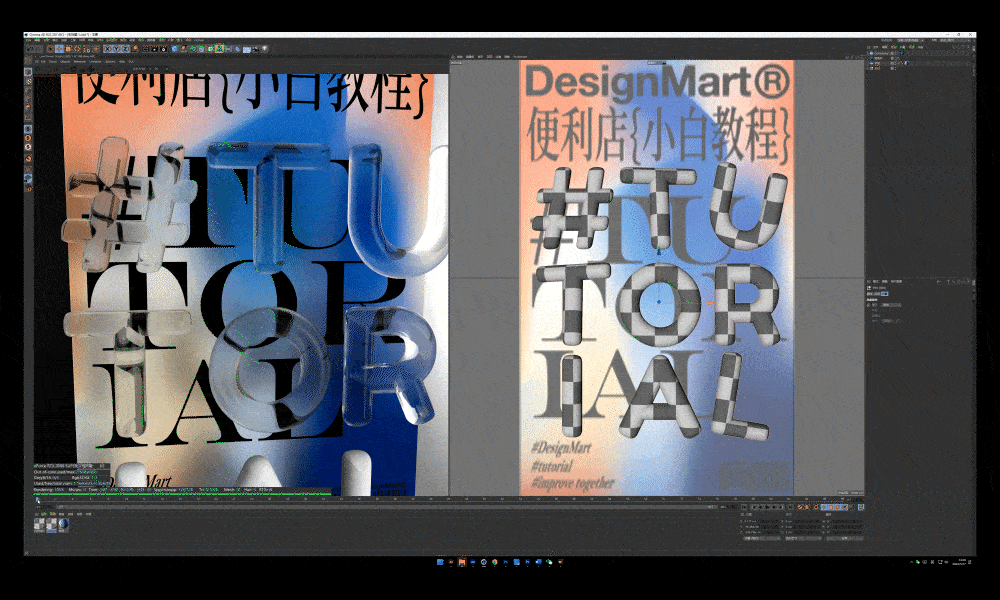Open the Help menu in Live Viewer

[x=122, y=62]
